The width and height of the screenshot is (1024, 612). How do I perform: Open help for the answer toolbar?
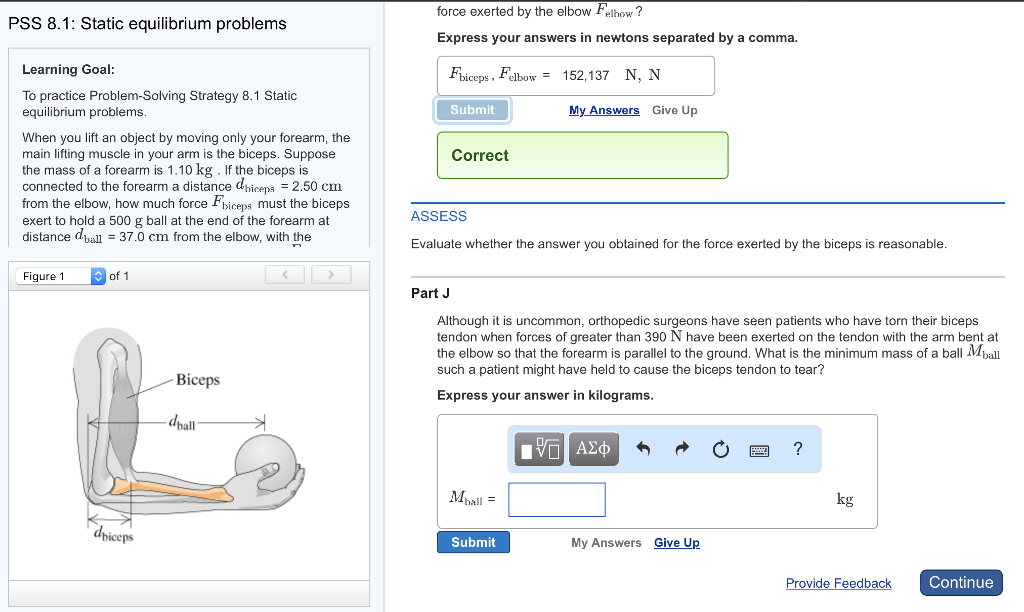797,449
